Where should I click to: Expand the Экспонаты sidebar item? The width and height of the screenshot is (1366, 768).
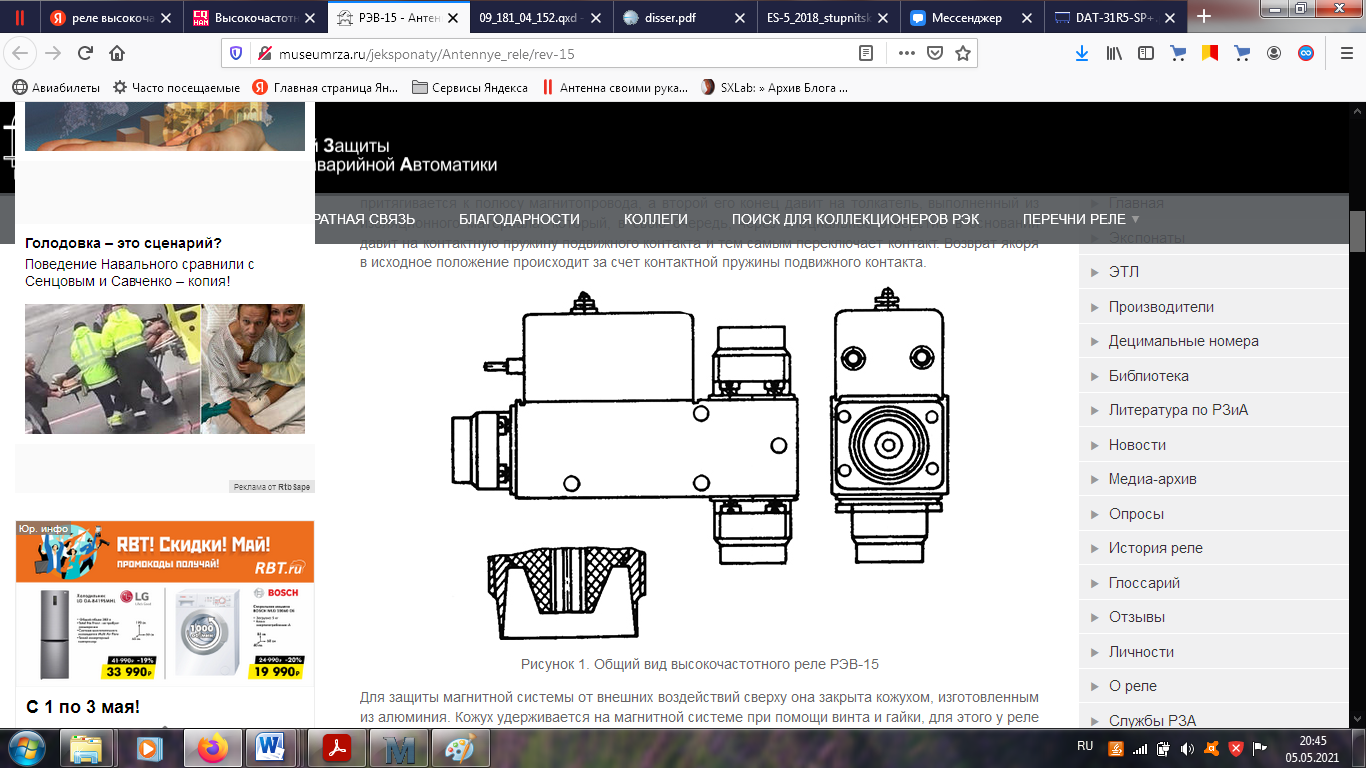tap(1146, 238)
